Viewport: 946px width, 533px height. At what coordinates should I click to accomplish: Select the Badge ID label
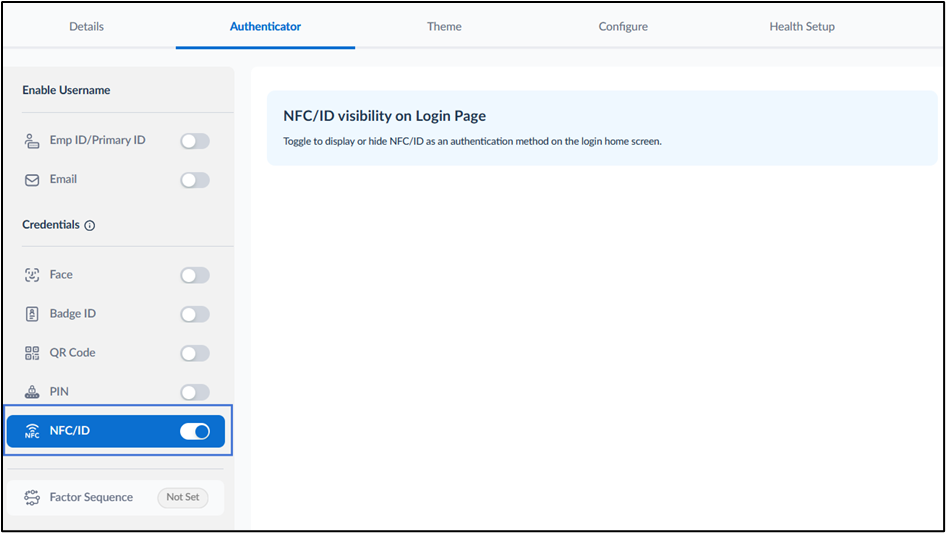[72, 314]
